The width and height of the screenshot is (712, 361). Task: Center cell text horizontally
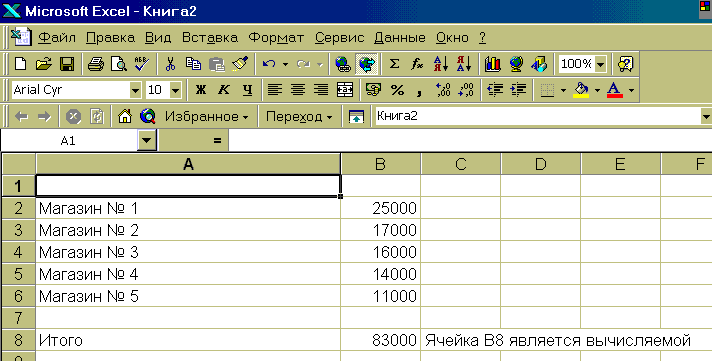pos(298,90)
